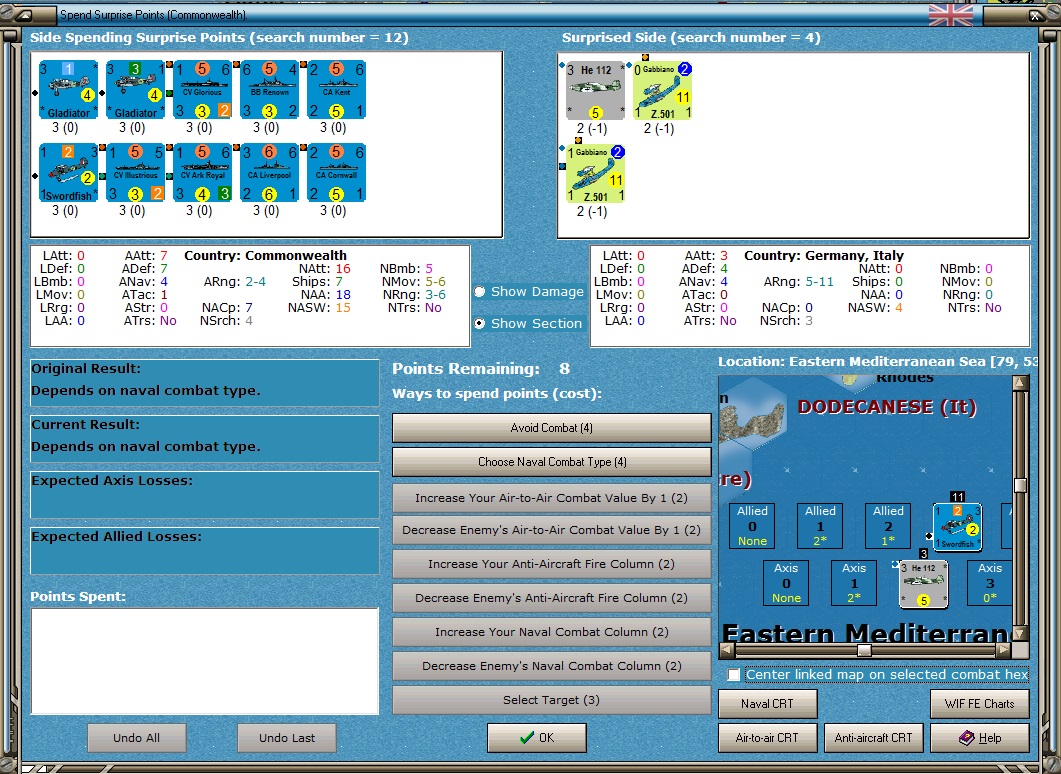The height and width of the screenshot is (774, 1061).
Task: Select the Gladiator counter with green 3 badge
Action: click(135, 90)
